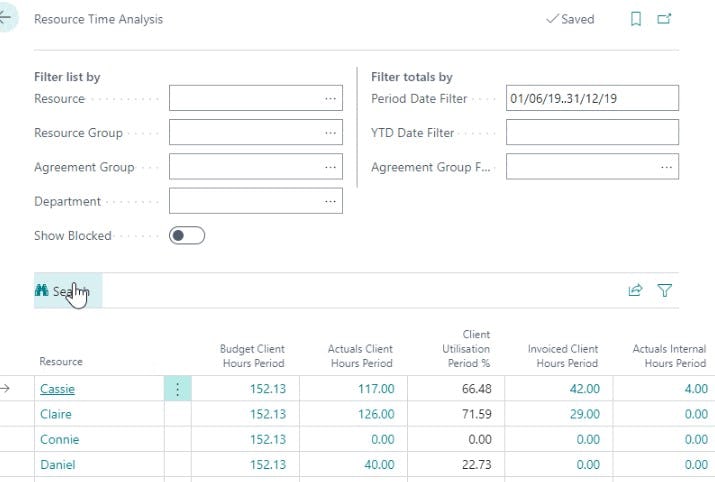Open Resource filter lookup ellipsis

point(330,98)
